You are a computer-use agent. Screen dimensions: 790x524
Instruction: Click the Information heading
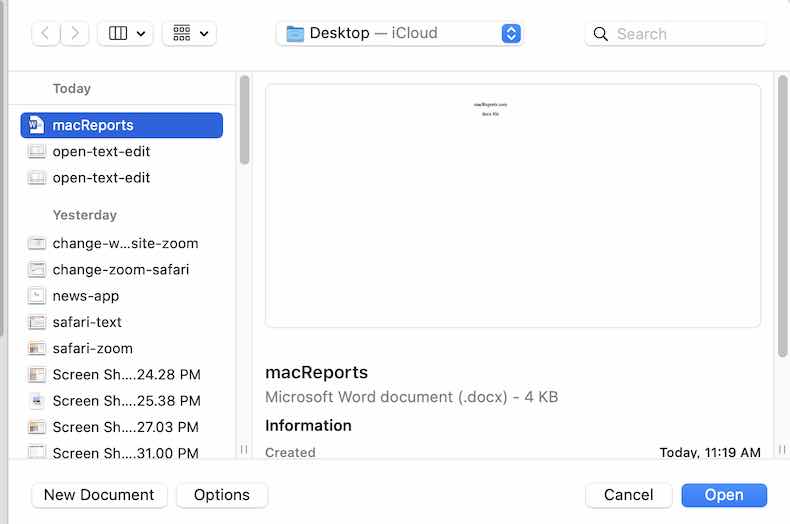pyautogui.click(x=308, y=426)
